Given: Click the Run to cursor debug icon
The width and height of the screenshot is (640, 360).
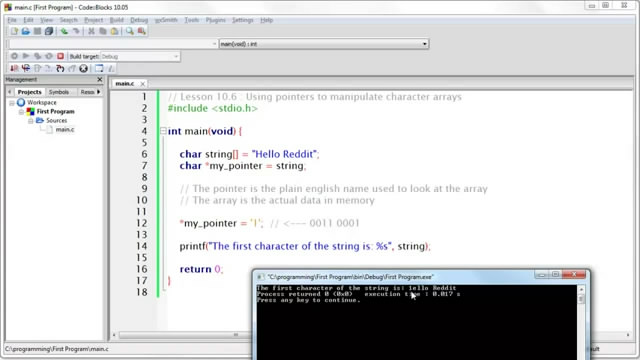Looking at the screenshot, I should point(26,68).
